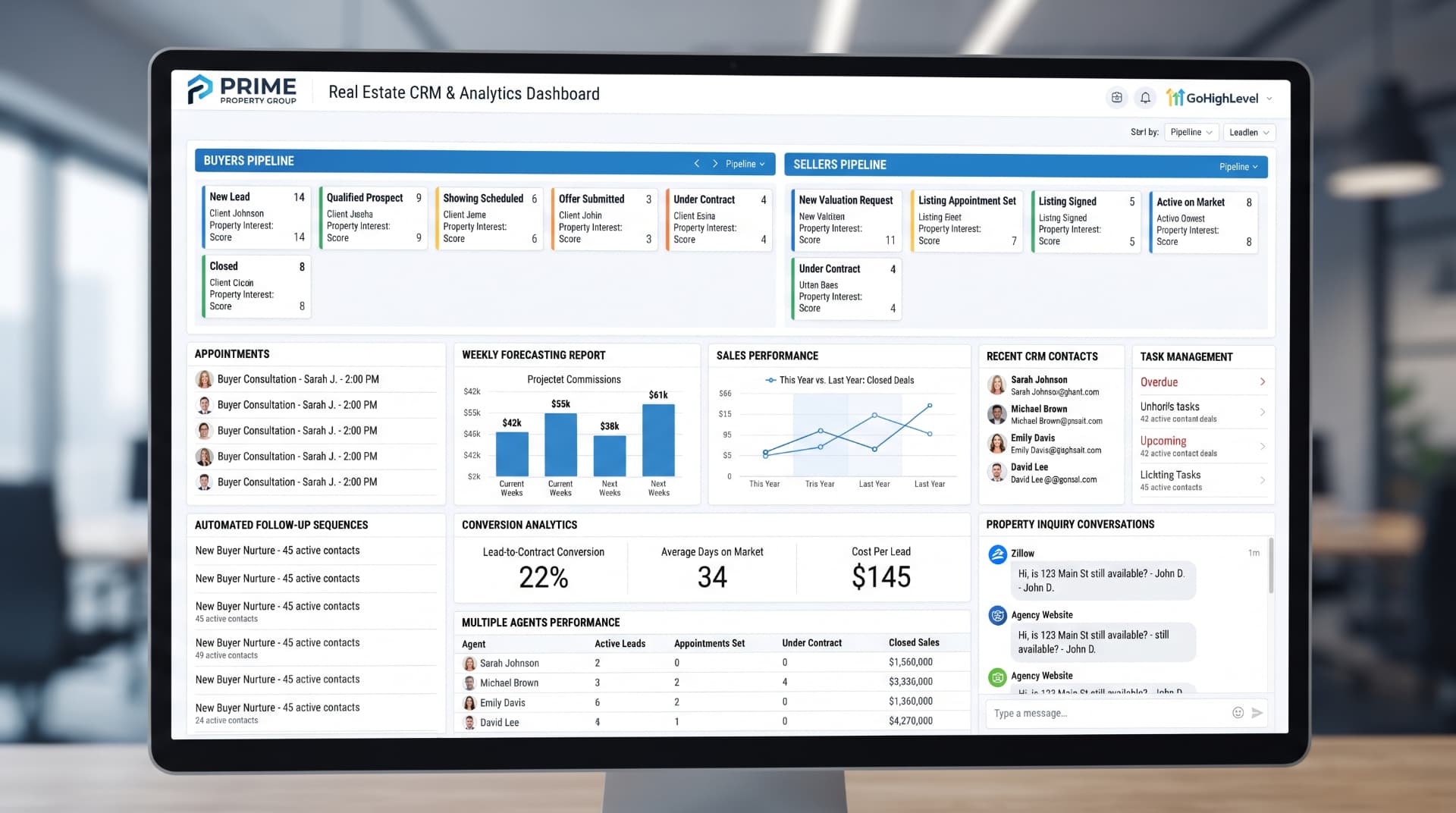Click David Lee's avatar in Recent CRM Contacts
Screen dimensions: 1456x813
[x=996, y=472]
